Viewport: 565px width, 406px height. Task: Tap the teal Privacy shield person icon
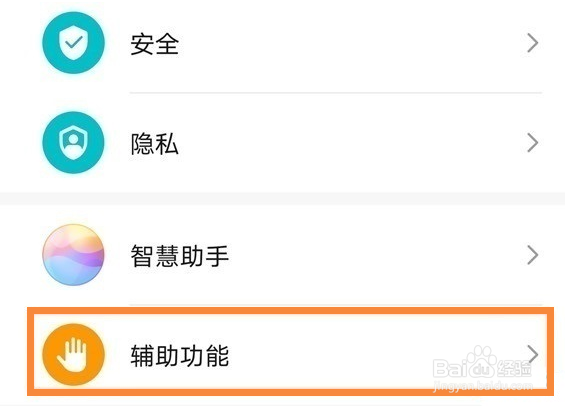pyautogui.click(x=74, y=143)
